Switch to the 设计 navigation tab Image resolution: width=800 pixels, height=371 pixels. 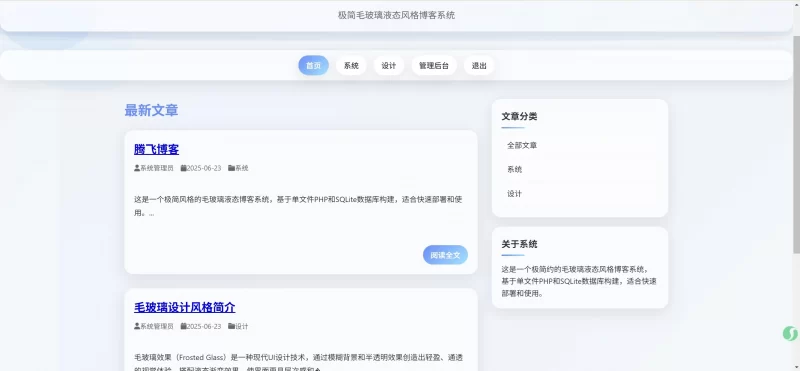pos(389,65)
